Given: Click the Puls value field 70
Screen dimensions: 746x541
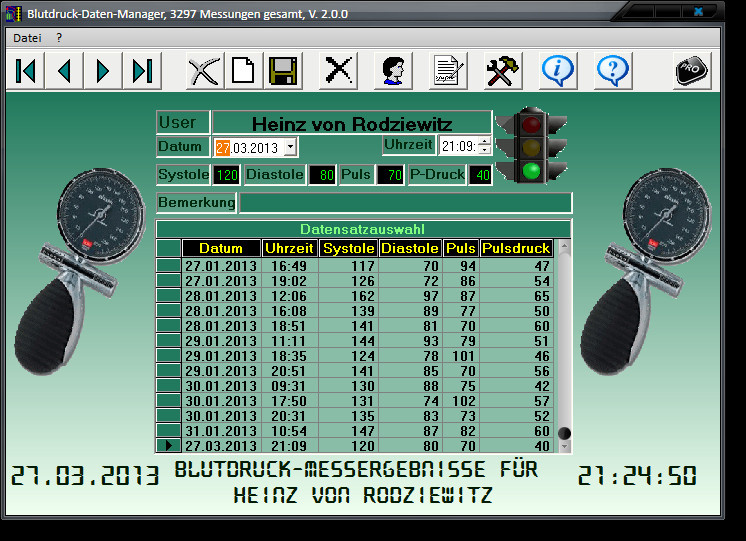Looking at the screenshot, I should 391,175.
